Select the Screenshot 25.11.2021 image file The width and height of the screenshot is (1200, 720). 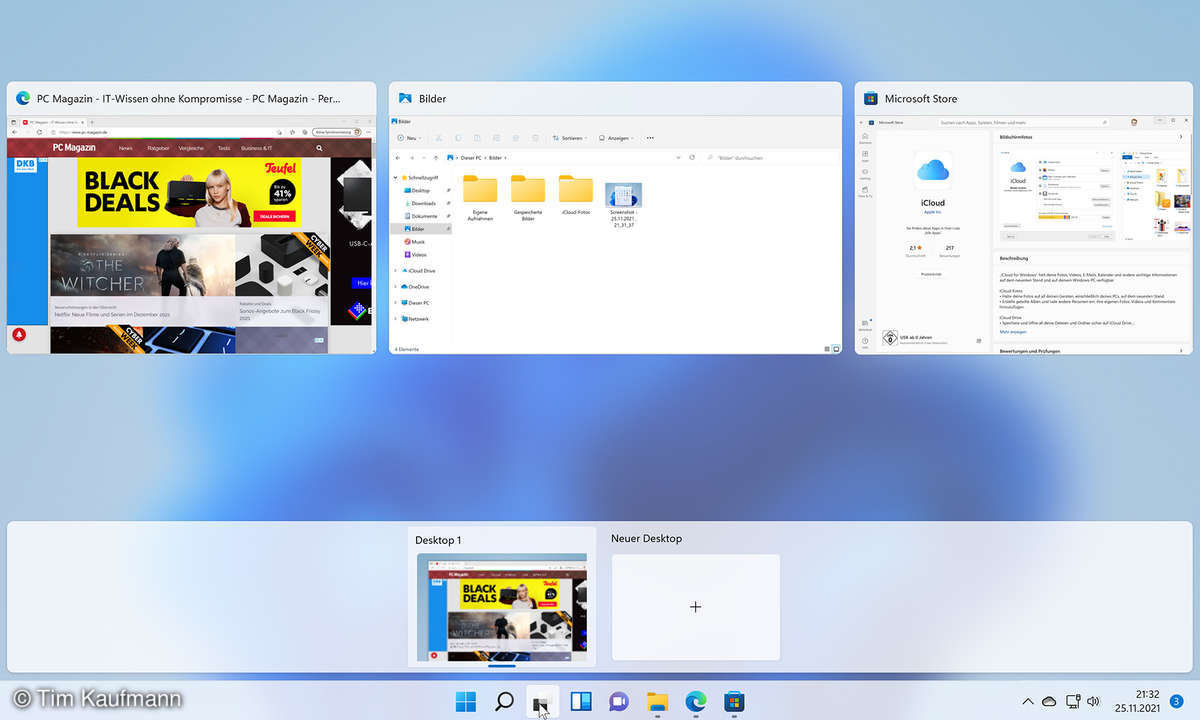click(623, 205)
